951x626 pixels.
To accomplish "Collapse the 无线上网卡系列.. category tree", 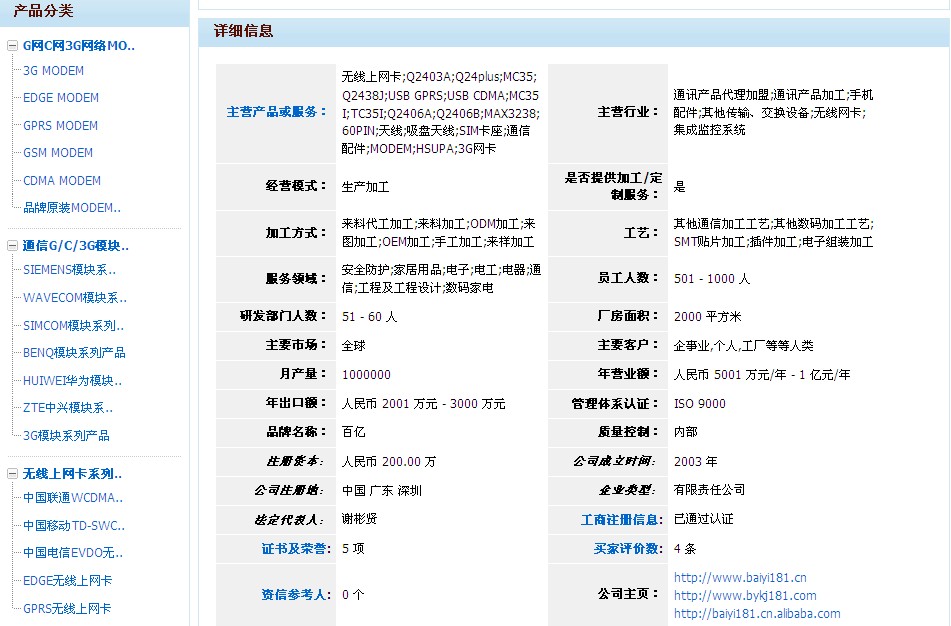I will point(12,474).
